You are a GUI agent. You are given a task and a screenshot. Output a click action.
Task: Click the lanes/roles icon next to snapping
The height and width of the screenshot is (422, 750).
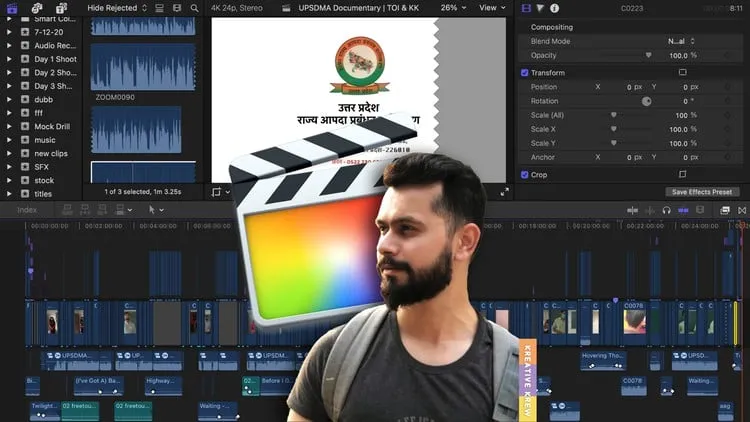click(700, 210)
